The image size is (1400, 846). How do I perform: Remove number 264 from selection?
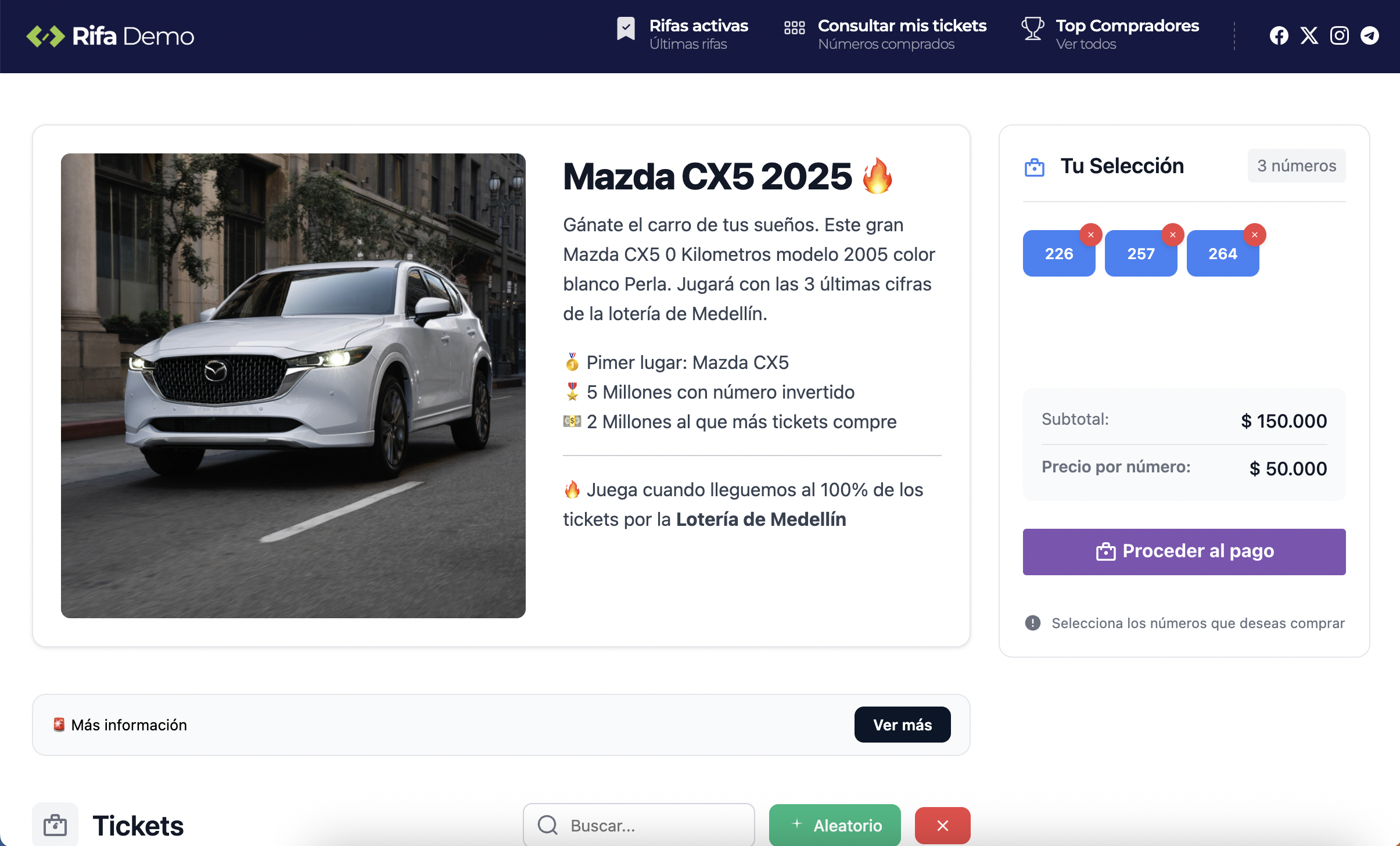point(1254,235)
